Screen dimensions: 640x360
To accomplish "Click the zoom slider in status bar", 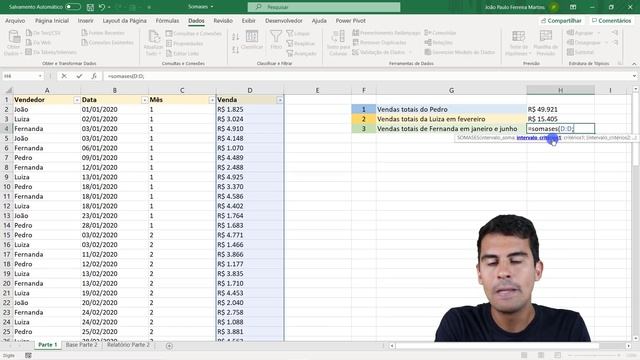I will pyautogui.click(x=594, y=356).
